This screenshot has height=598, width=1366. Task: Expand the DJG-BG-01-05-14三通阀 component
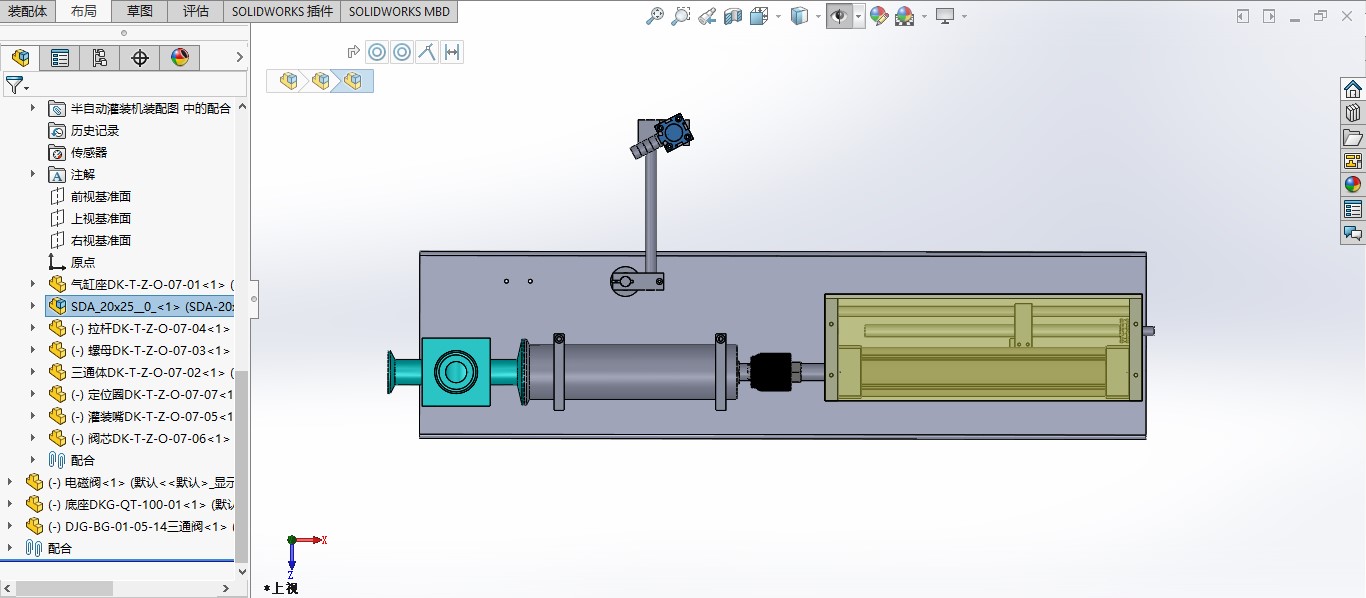(11, 526)
